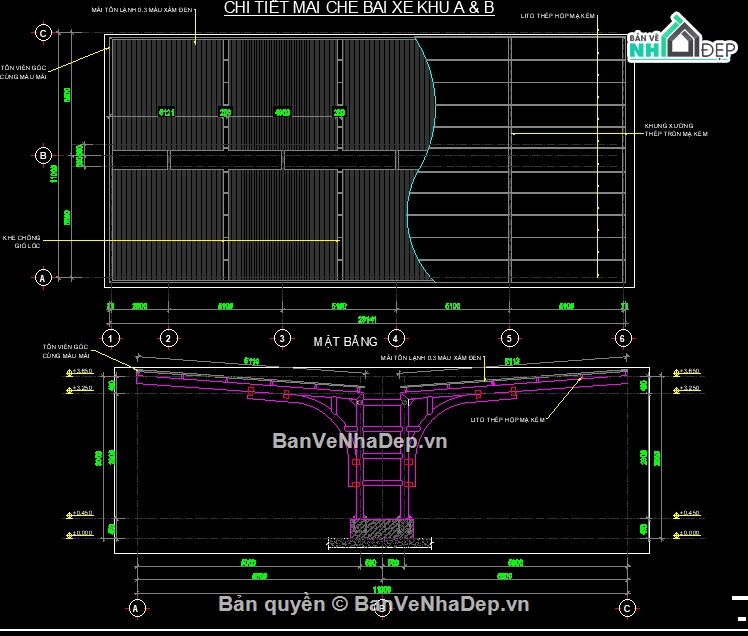Pick grid axis bubble 5 under the plan
The width and height of the screenshot is (748, 636).
point(509,339)
